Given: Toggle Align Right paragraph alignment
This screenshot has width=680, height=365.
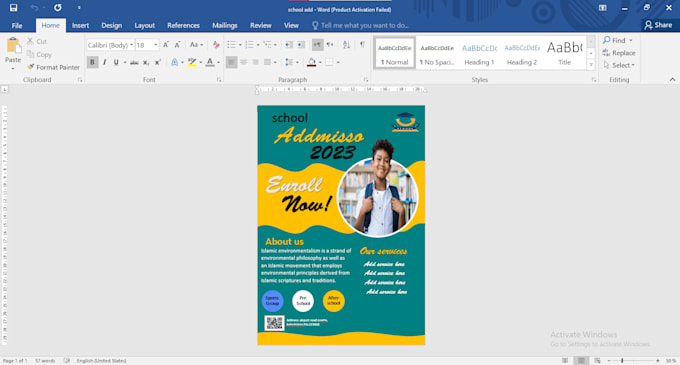Looking at the screenshot, I should click(x=255, y=62).
